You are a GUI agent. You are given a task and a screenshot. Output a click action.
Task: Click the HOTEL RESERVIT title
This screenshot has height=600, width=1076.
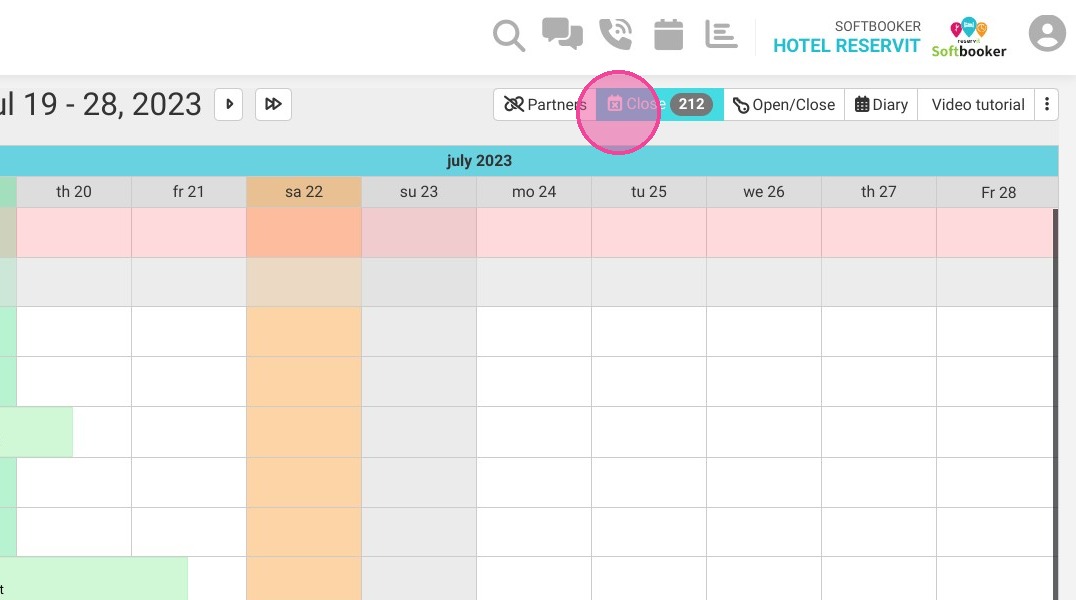pyautogui.click(x=846, y=46)
